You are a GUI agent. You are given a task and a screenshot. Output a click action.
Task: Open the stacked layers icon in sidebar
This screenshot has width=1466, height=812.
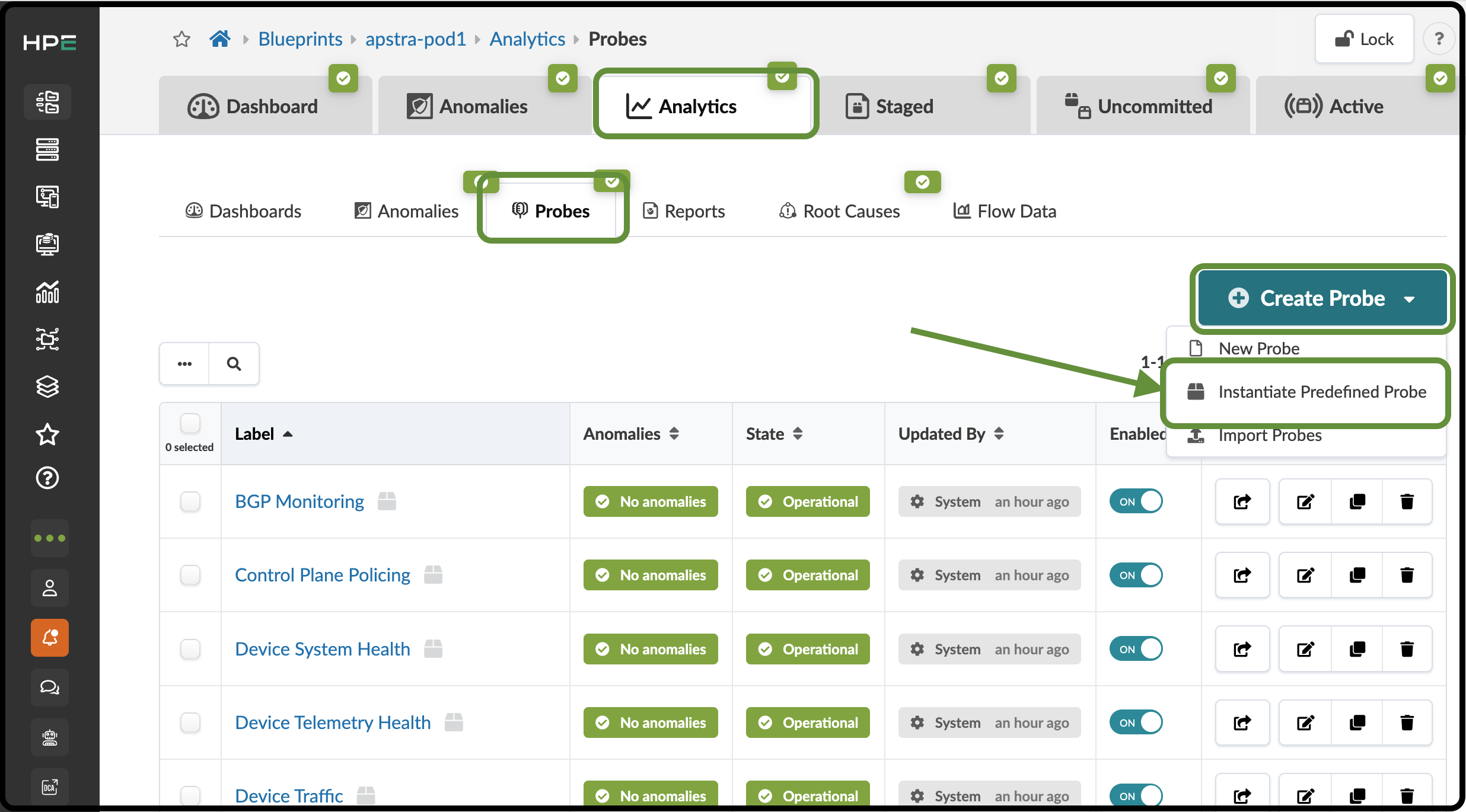47,386
